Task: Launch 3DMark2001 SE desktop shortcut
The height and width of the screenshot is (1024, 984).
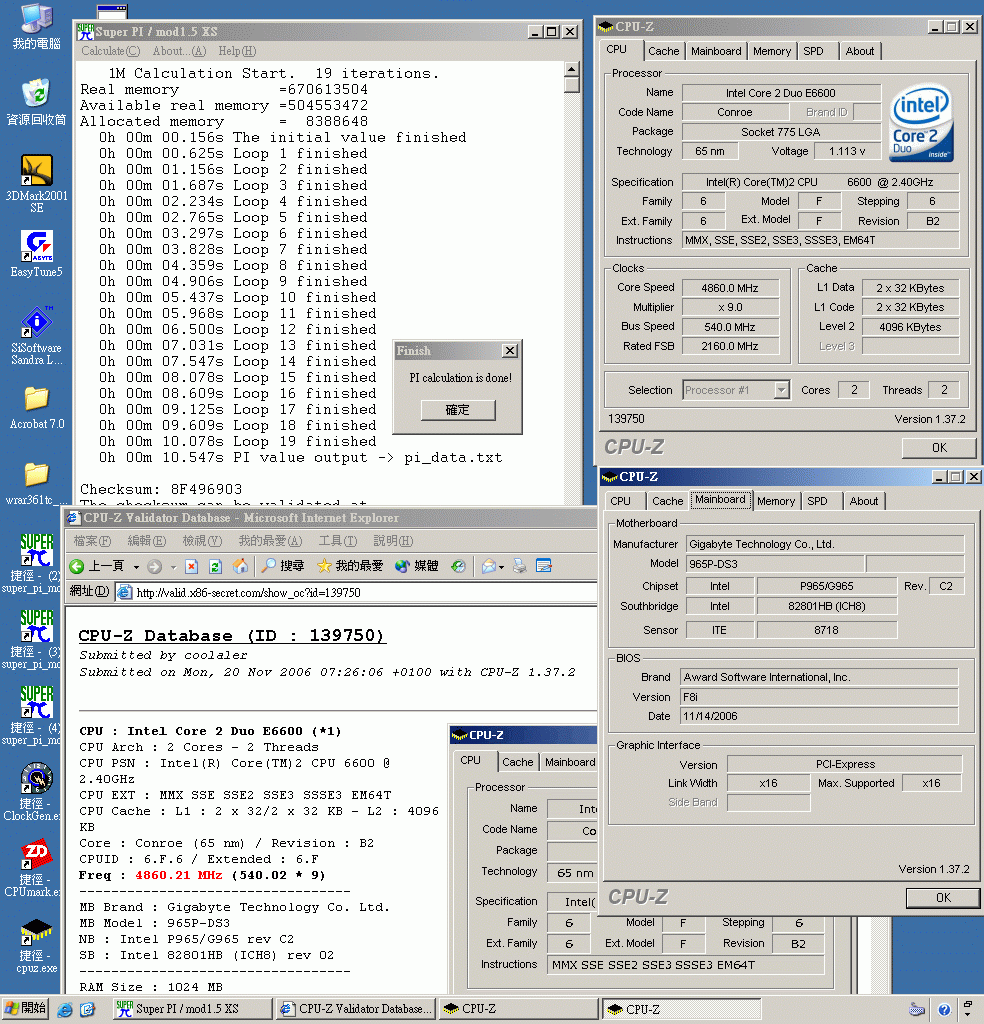Action: click(x=37, y=184)
